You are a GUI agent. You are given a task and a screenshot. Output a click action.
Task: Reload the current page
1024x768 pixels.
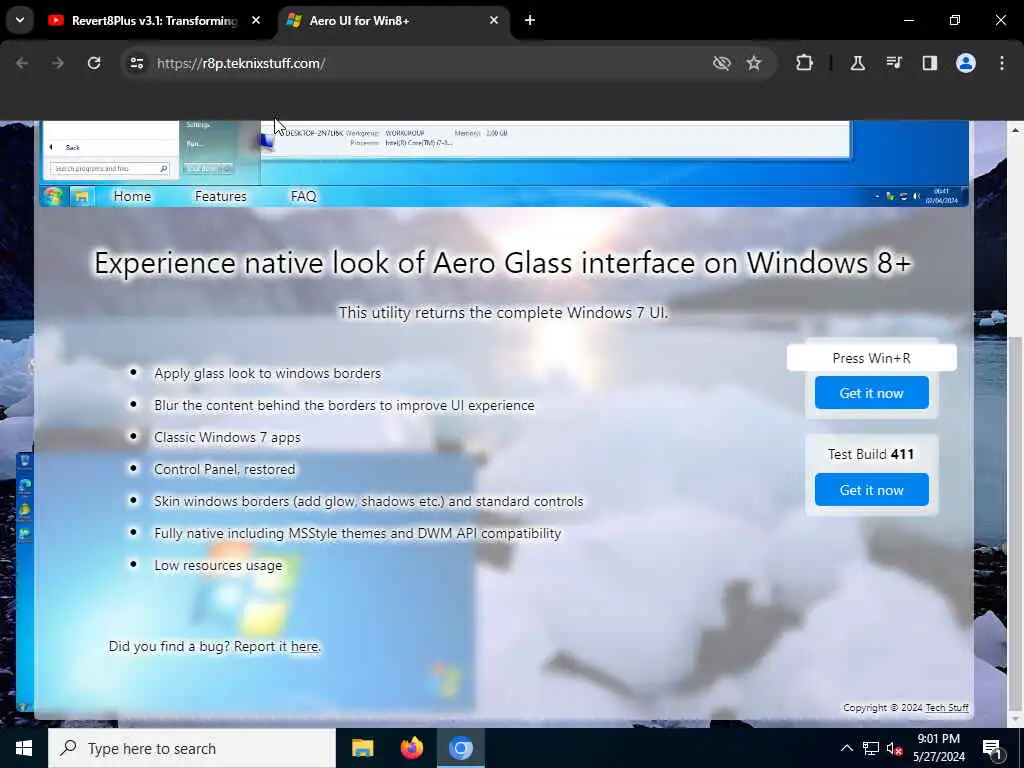pyautogui.click(x=94, y=63)
